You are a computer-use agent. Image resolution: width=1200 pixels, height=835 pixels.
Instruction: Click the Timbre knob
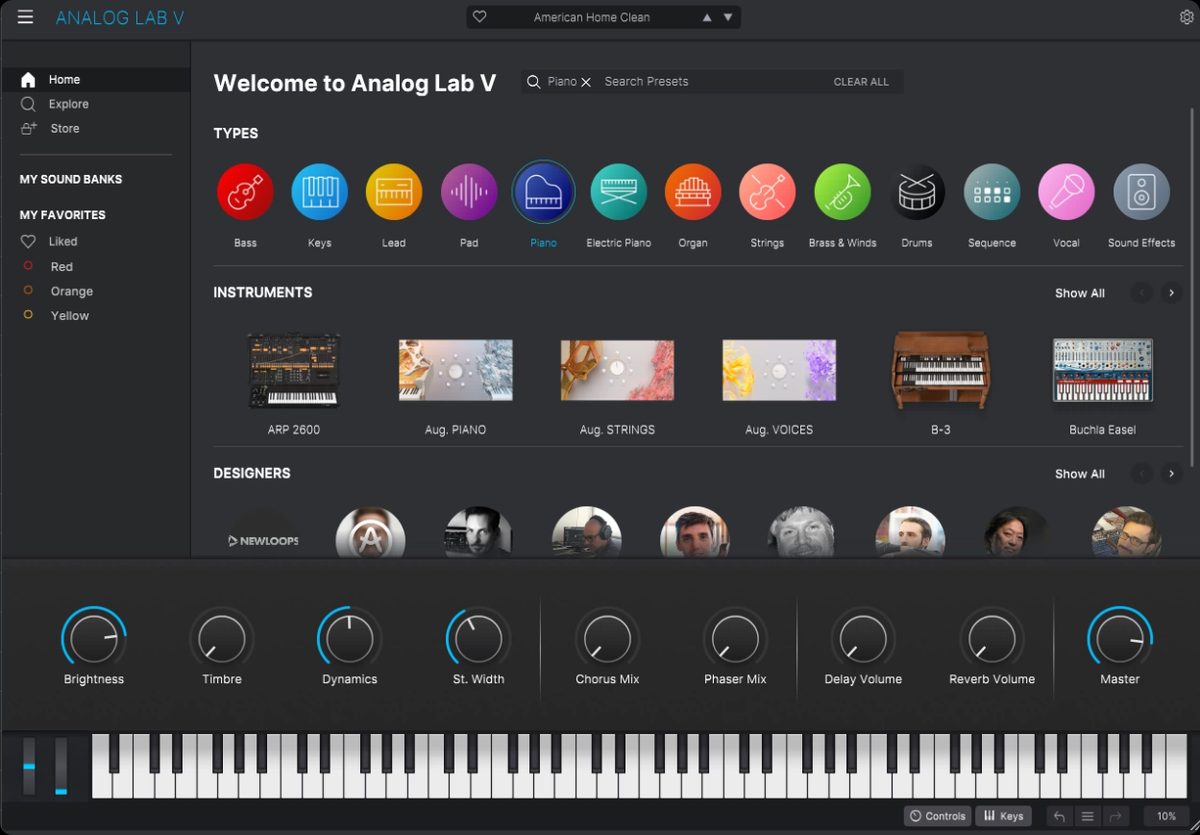222,638
